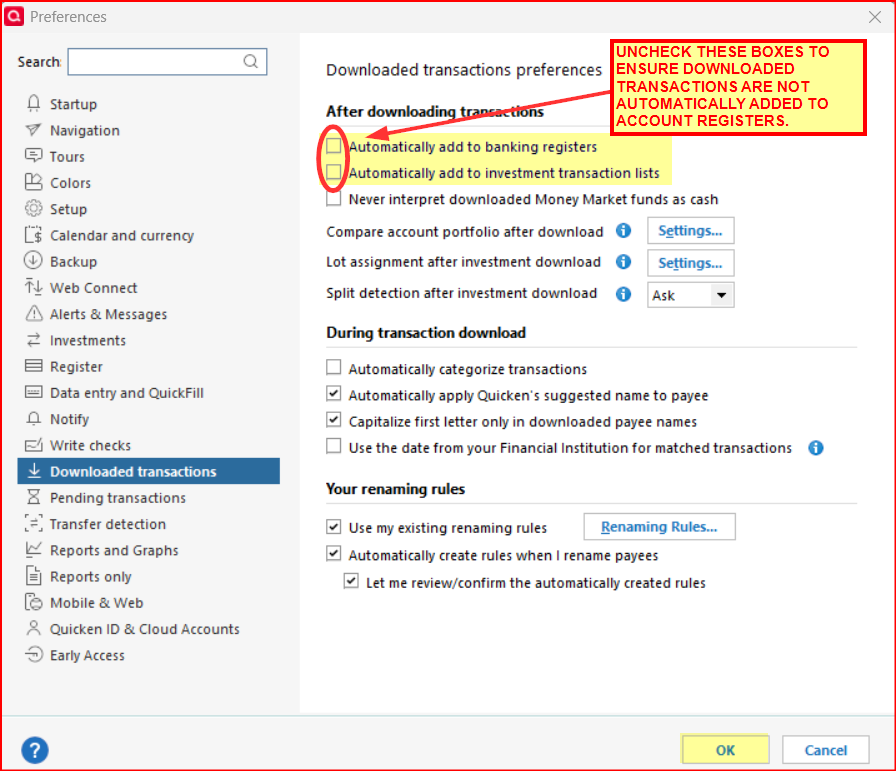The width and height of the screenshot is (896, 771).
Task: Close the Preferences dialog
Action: coord(875,17)
